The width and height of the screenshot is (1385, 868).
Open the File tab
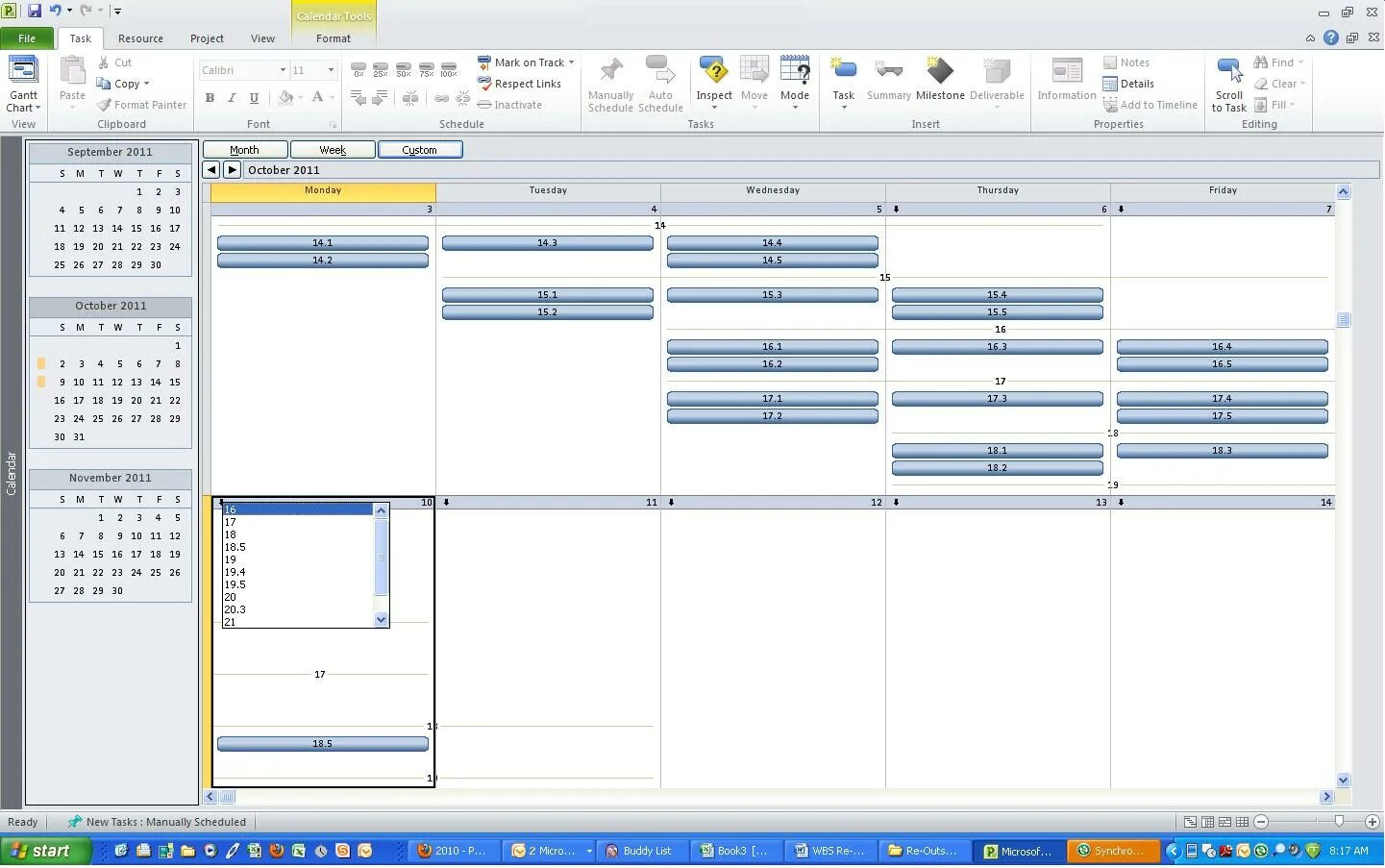27,38
